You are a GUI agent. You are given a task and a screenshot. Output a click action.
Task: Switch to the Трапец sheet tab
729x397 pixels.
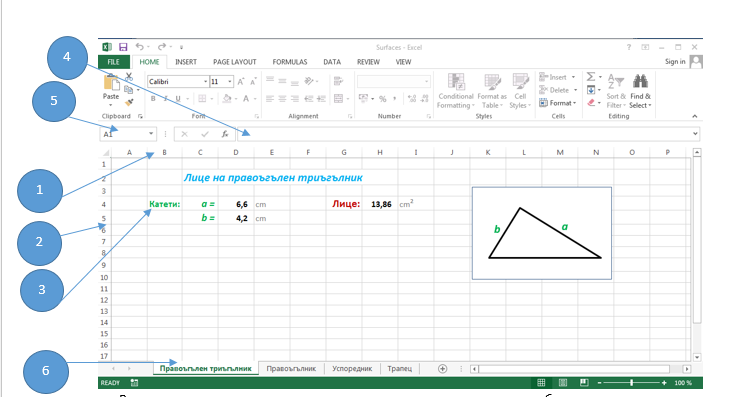click(399, 368)
